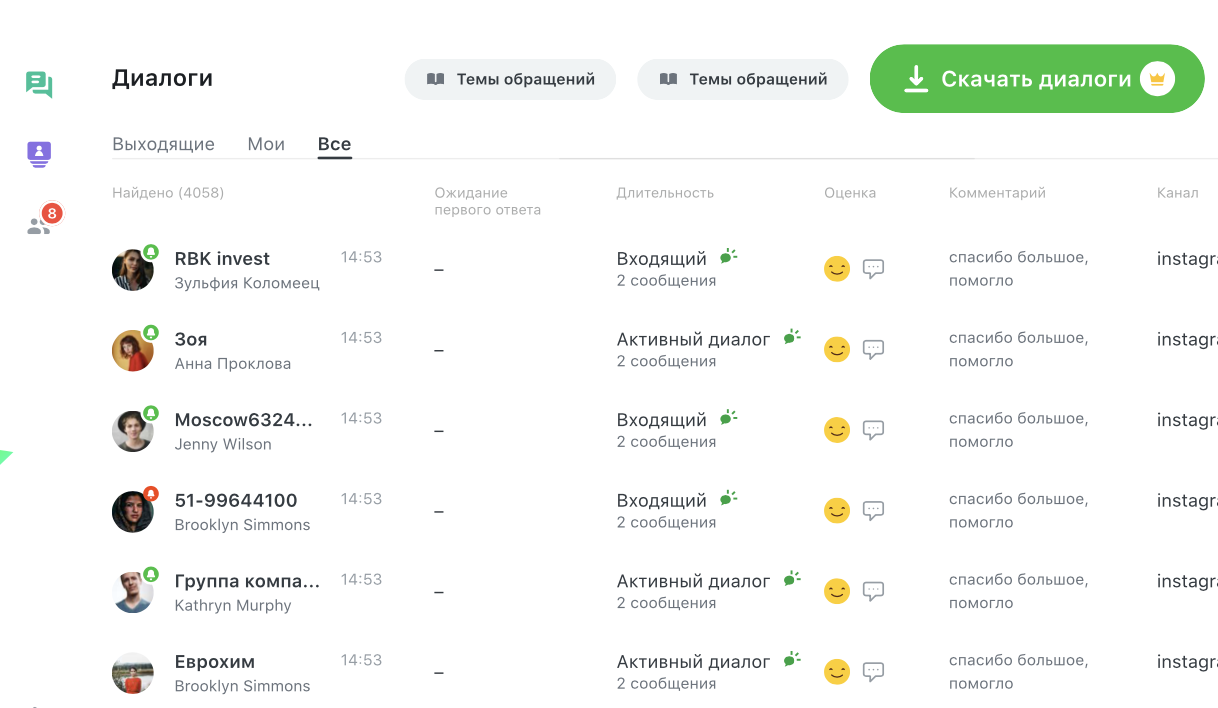
Task: Open the comment bubble icon in Зоя row
Action: coord(873,350)
